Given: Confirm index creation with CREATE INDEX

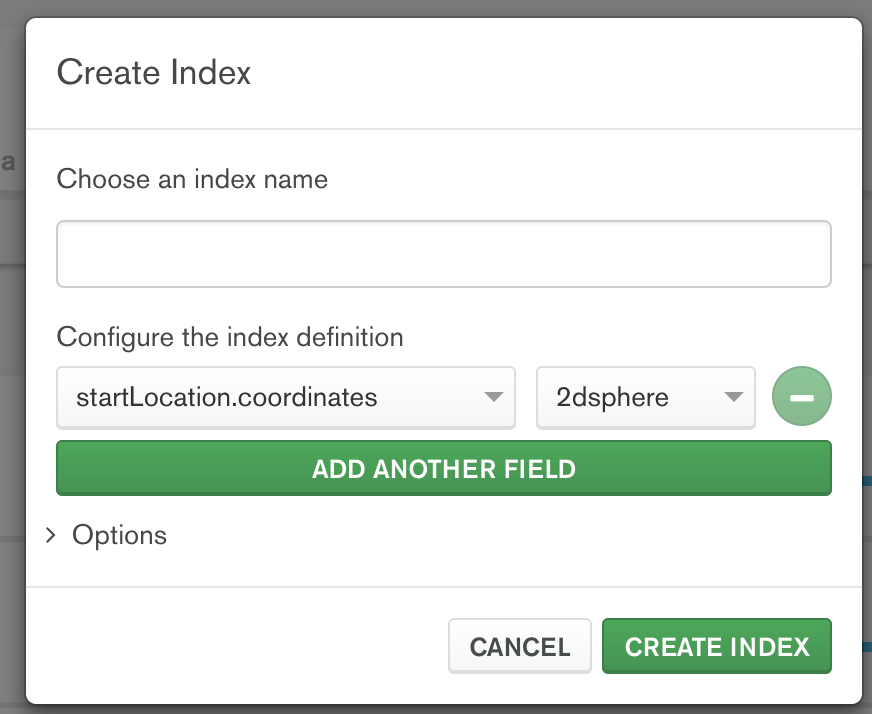Looking at the screenshot, I should pos(716,646).
